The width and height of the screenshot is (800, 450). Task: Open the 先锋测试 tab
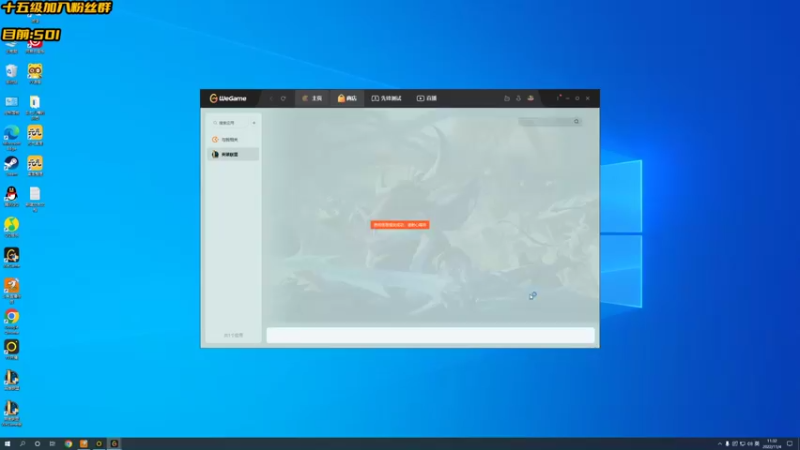click(386, 98)
